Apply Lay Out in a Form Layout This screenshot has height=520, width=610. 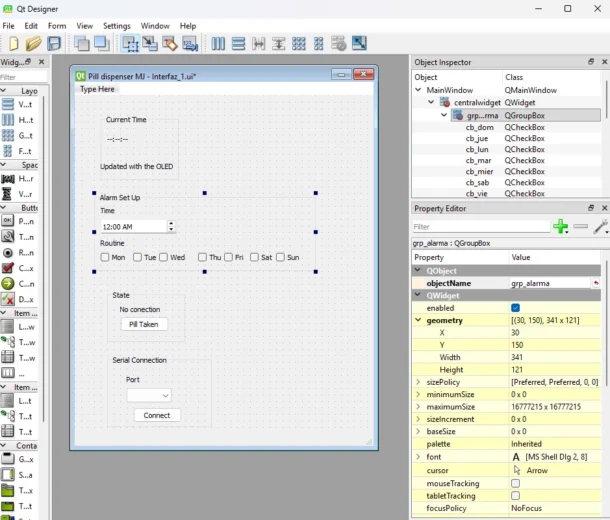tap(319, 43)
